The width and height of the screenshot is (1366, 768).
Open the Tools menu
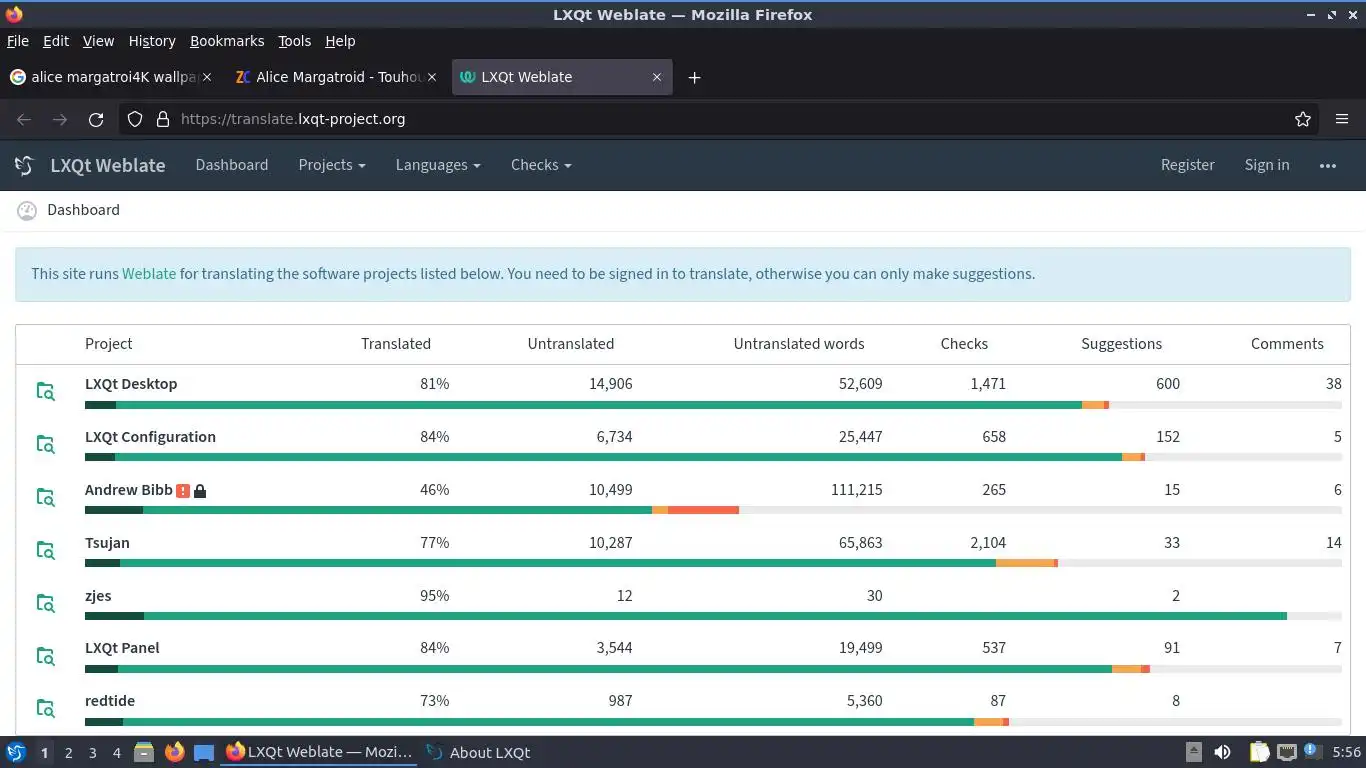click(295, 41)
